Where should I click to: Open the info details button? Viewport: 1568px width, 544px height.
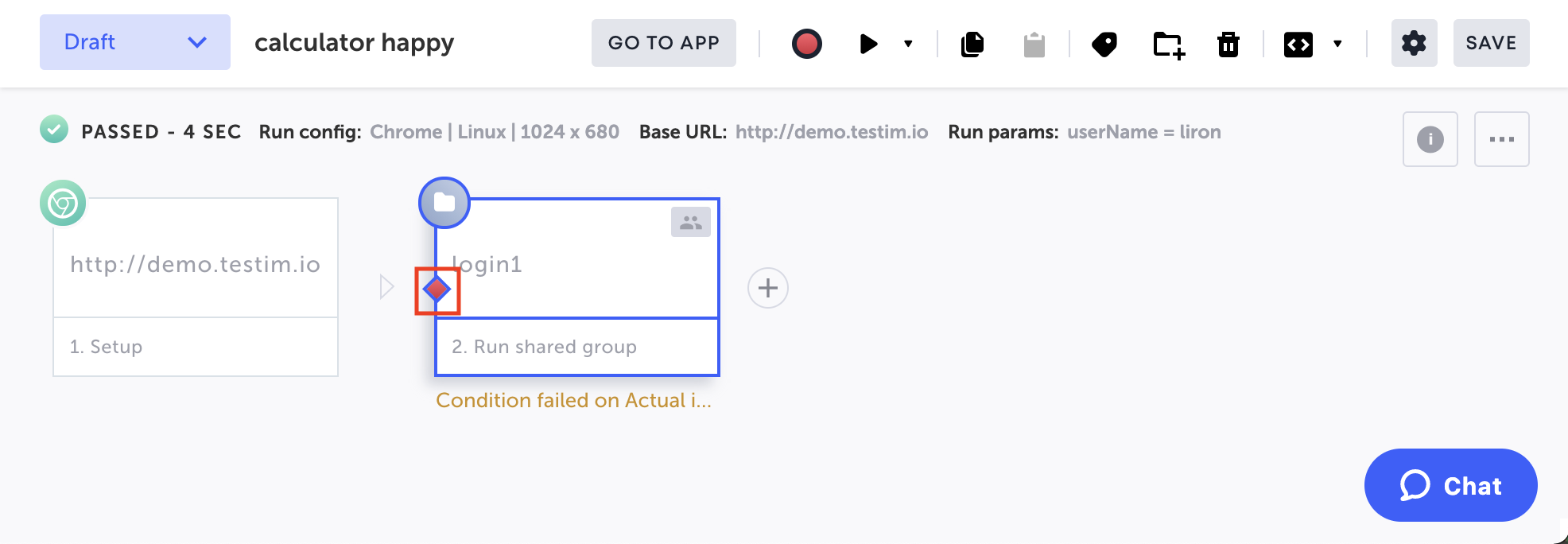(x=1430, y=139)
